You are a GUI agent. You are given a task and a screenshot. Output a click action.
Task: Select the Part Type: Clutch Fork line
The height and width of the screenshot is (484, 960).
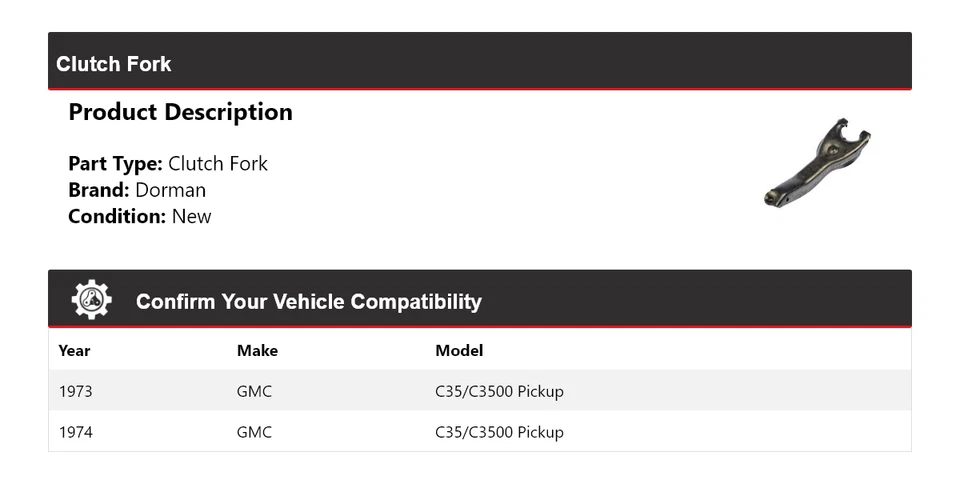pyautogui.click(x=168, y=164)
